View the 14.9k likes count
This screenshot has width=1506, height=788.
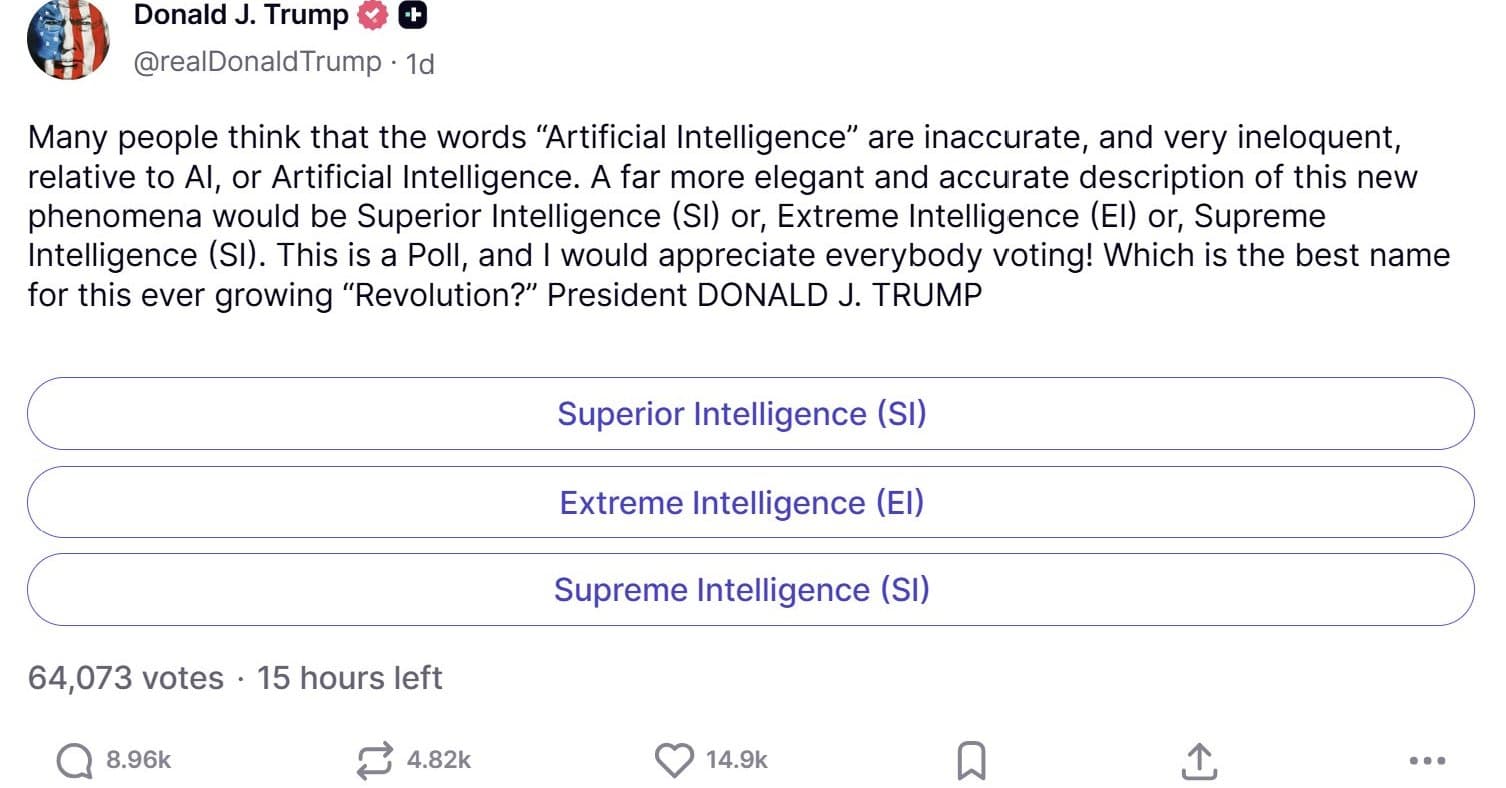[737, 761]
